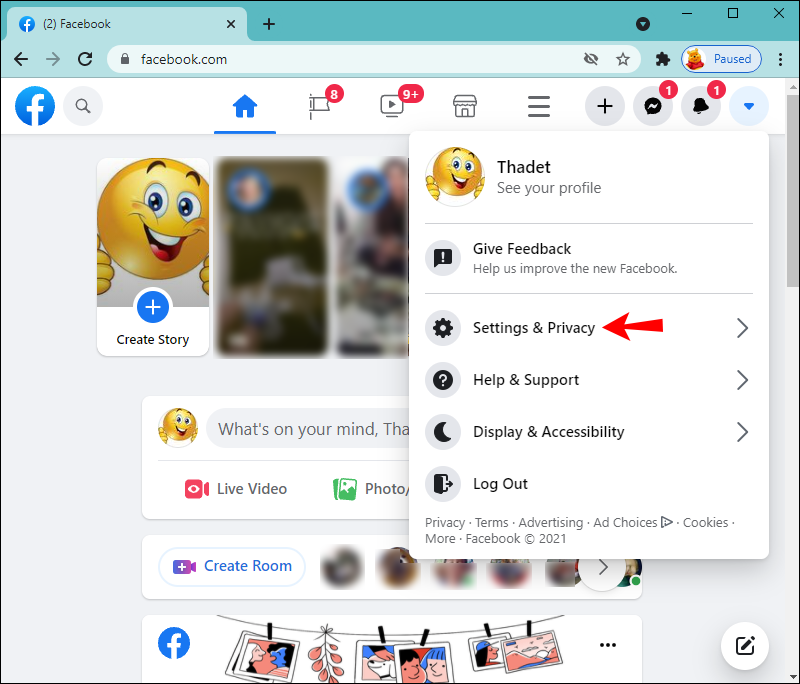Select the Home tab

click(x=245, y=106)
